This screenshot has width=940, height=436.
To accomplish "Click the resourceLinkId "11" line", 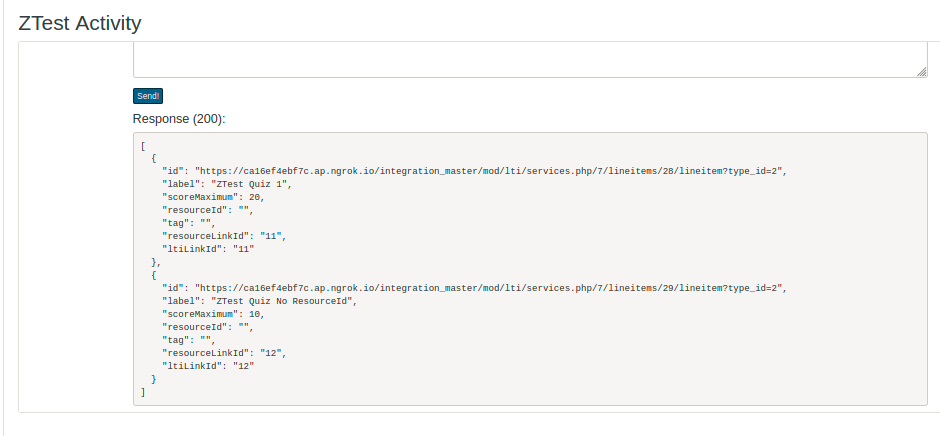I will (x=224, y=236).
